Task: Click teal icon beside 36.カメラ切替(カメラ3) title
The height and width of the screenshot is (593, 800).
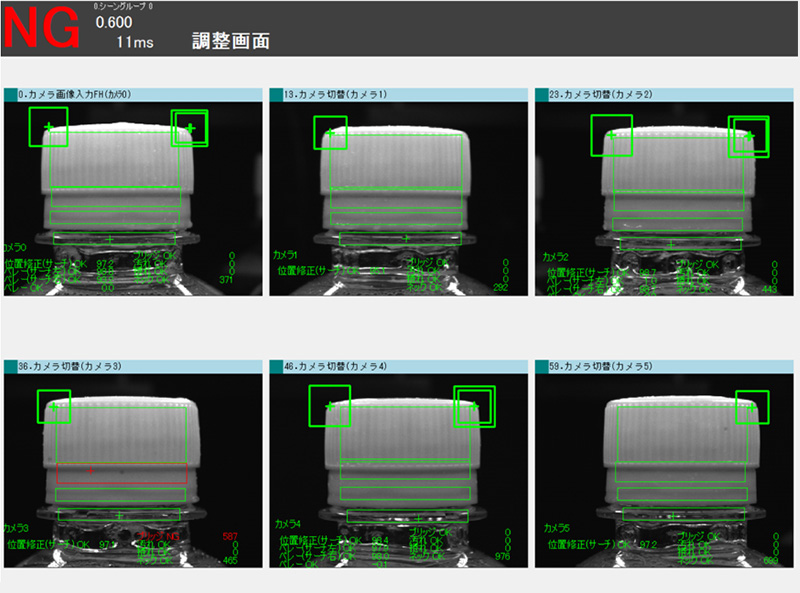Action: [10, 367]
